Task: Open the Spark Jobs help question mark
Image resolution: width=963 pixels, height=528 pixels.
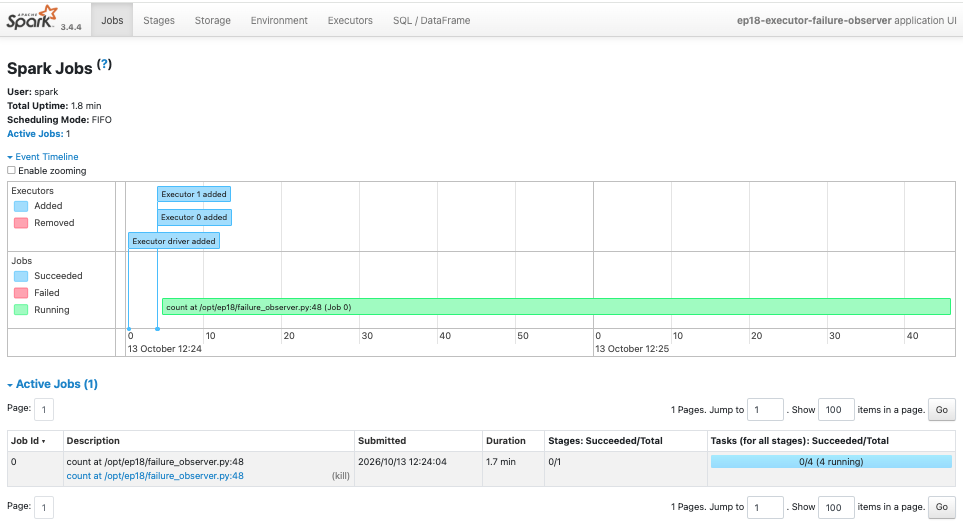Action: coord(104,64)
